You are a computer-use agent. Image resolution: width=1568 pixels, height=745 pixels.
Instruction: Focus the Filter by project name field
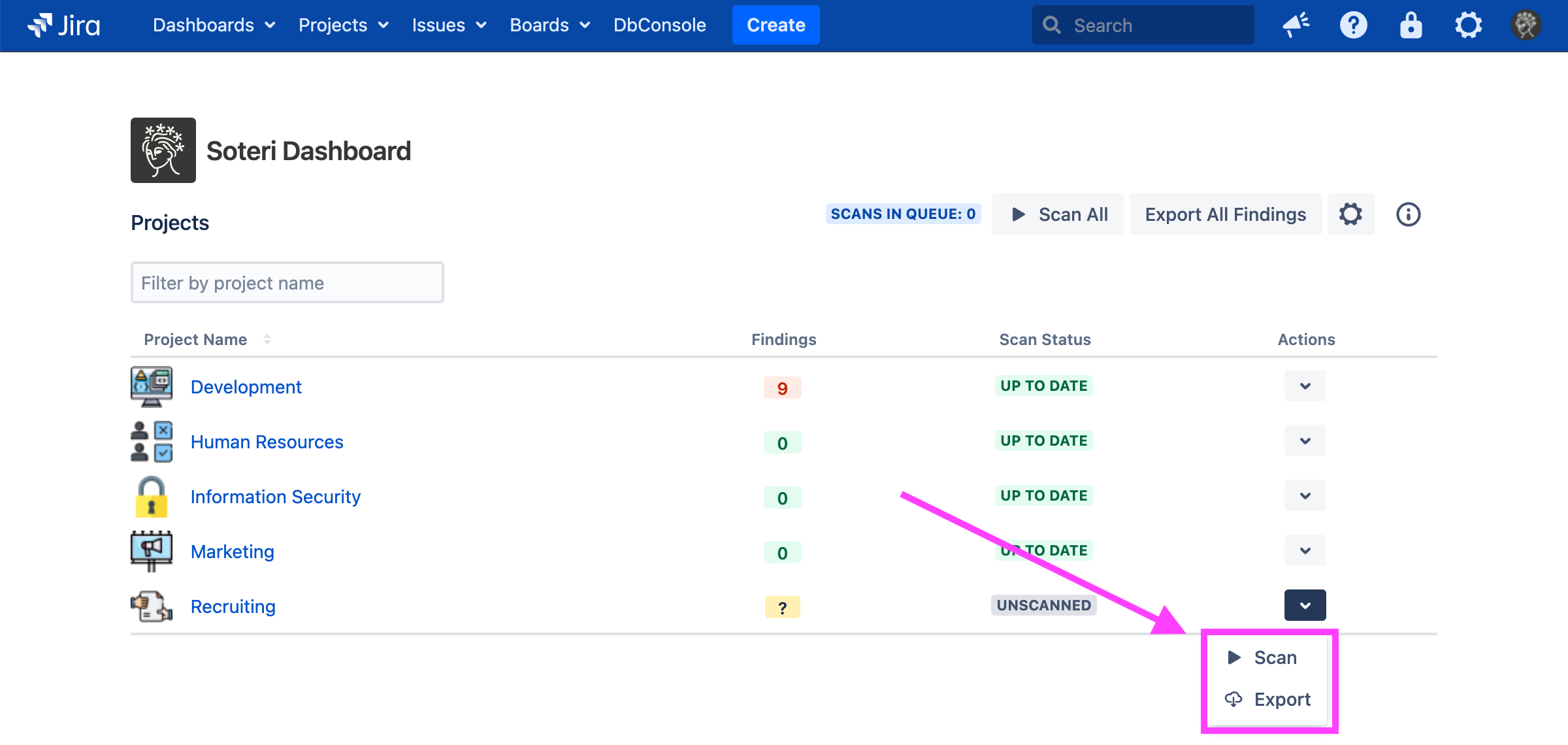click(x=287, y=283)
